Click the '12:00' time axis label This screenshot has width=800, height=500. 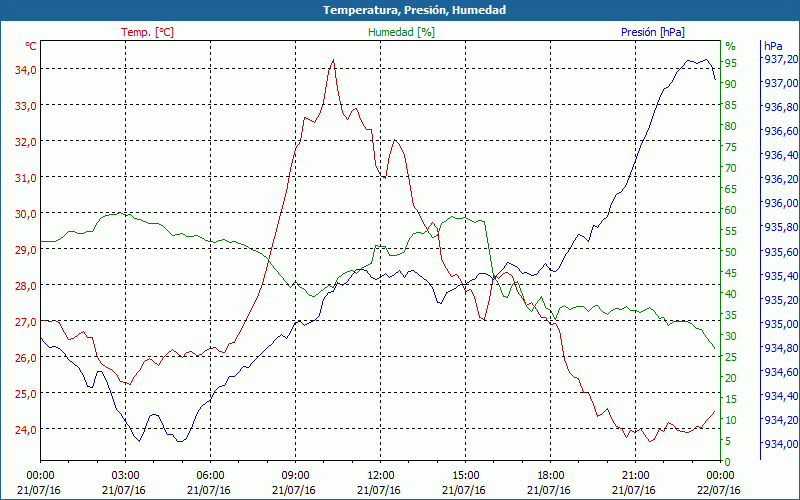380,476
